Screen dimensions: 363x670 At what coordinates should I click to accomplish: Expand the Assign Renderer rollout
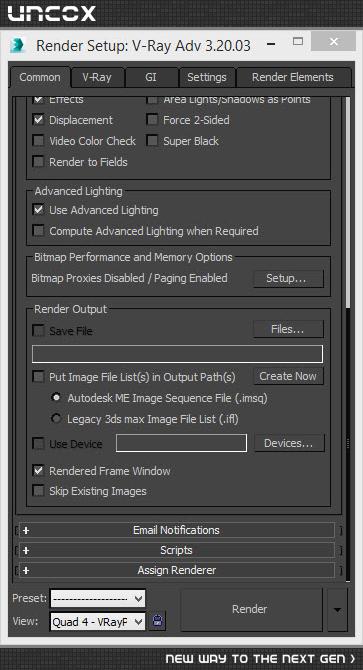click(177, 570)
